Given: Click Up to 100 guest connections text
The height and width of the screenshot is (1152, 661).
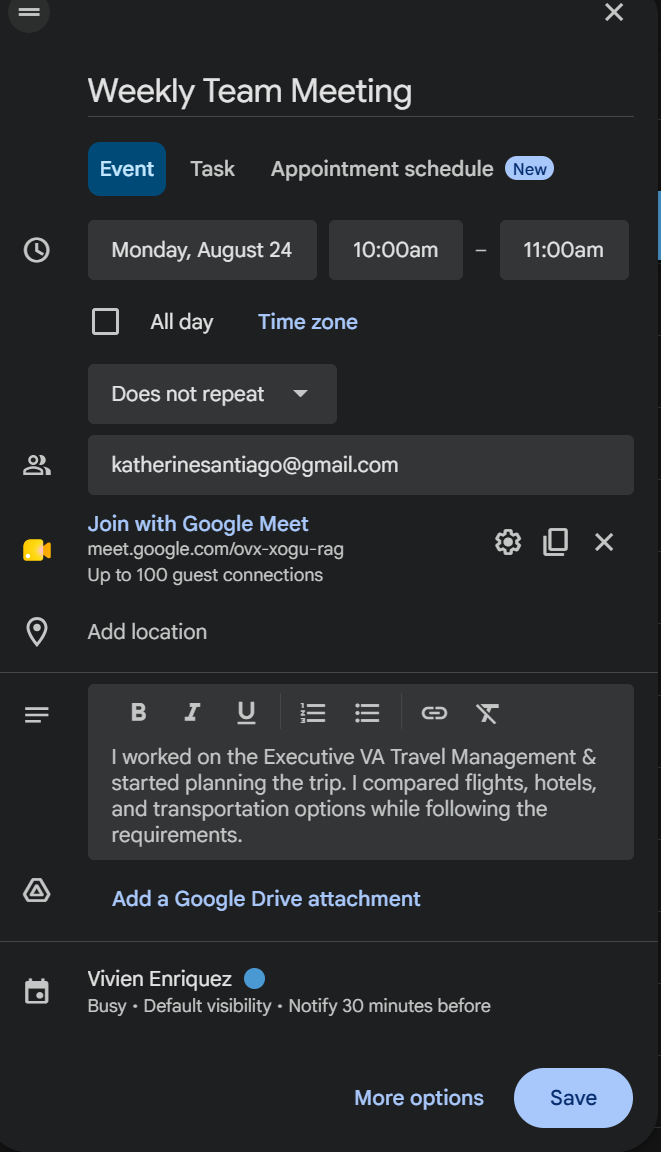Looking at the screenshot, I should pos(206,575).
